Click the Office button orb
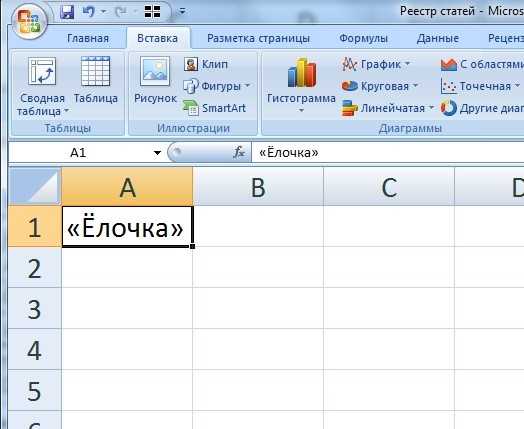524x429 pixels. tap(29, 22)
